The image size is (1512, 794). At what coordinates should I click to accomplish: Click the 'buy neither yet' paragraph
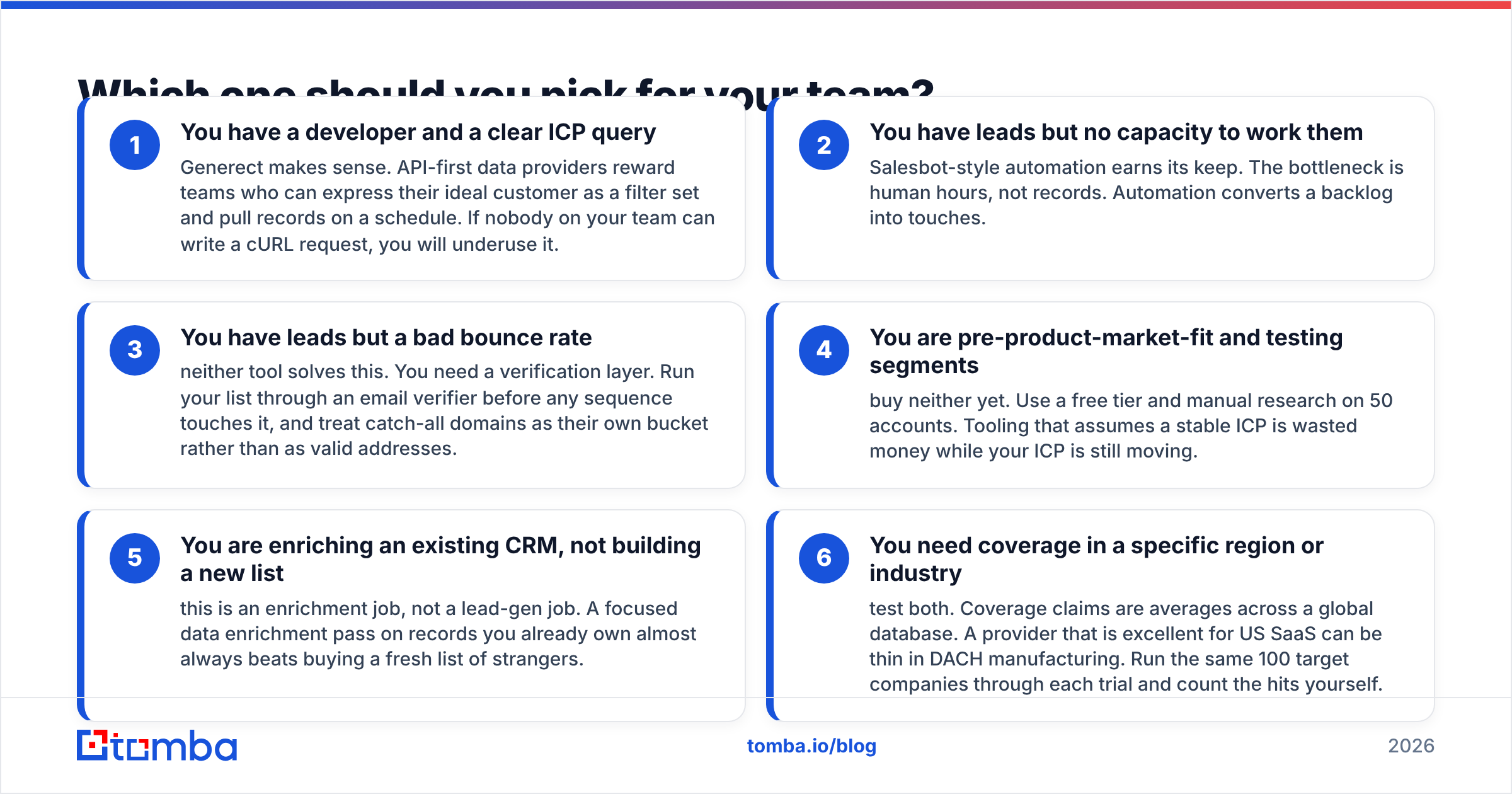point(1131,426)
